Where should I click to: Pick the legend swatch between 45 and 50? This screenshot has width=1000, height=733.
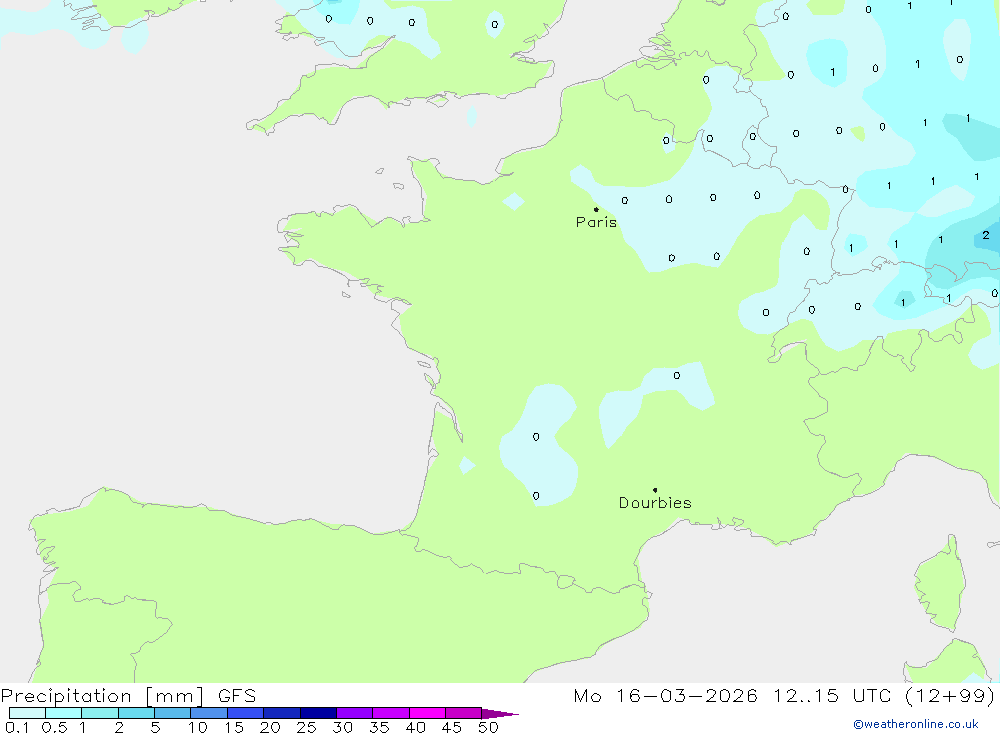464,713
